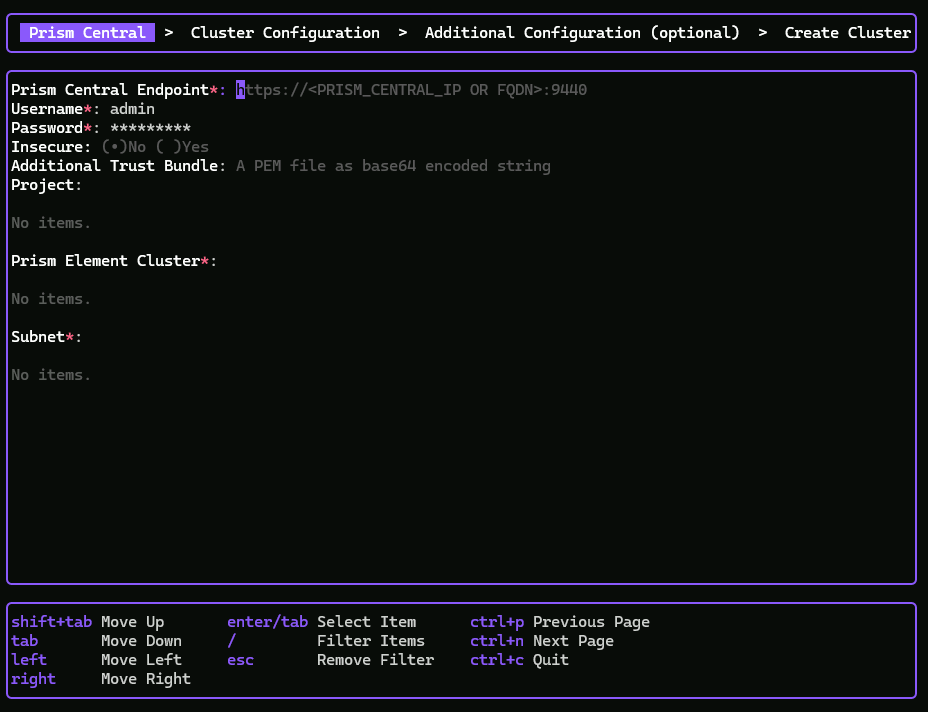This screenshot has width=928, height=712.
Task: Click "No items." under Subnet
Action: tap(51, 375)
